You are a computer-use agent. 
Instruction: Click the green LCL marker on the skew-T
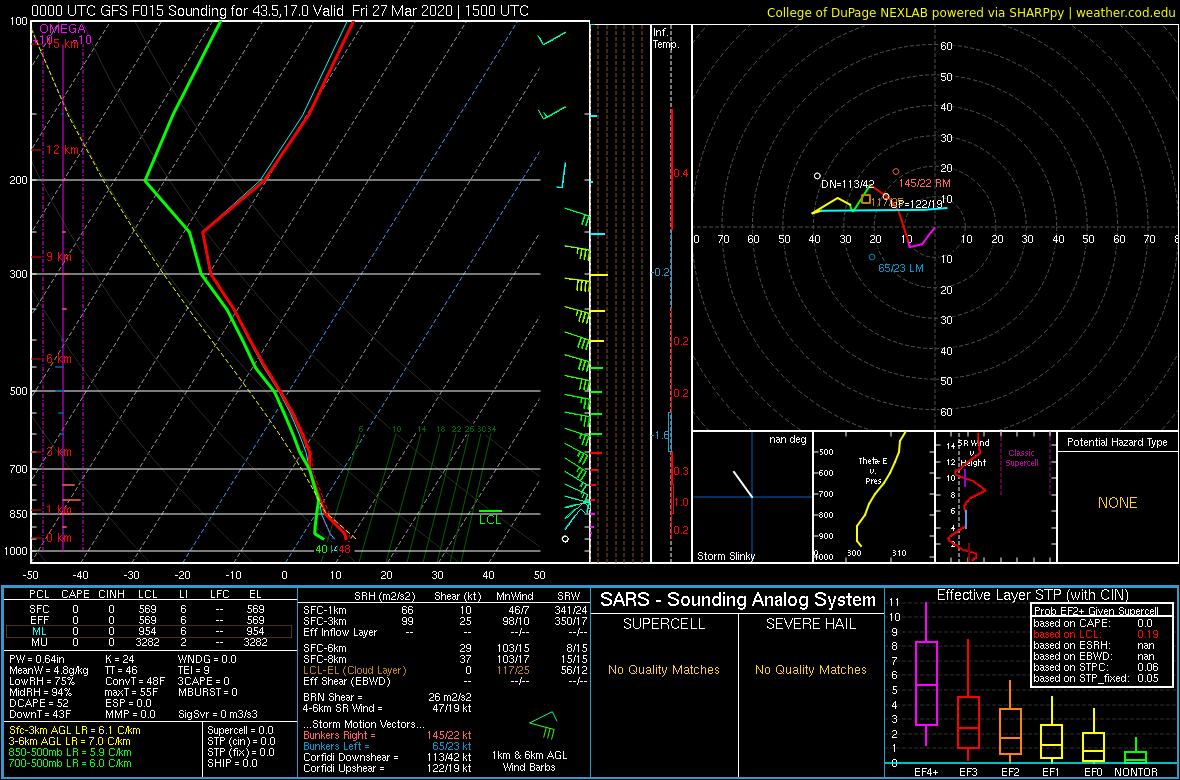[x=490, y=516]
